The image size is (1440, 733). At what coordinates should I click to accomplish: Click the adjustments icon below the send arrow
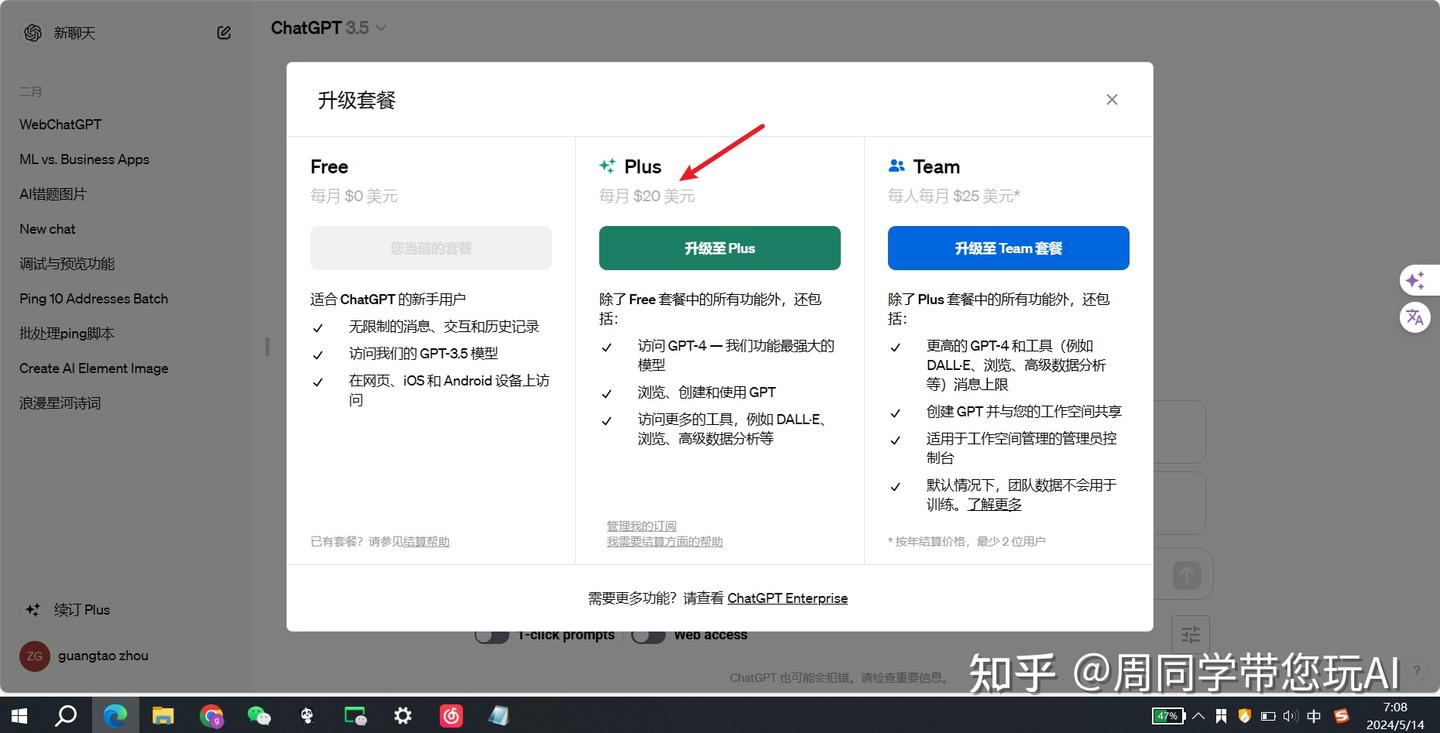[x=1189, y=634]
